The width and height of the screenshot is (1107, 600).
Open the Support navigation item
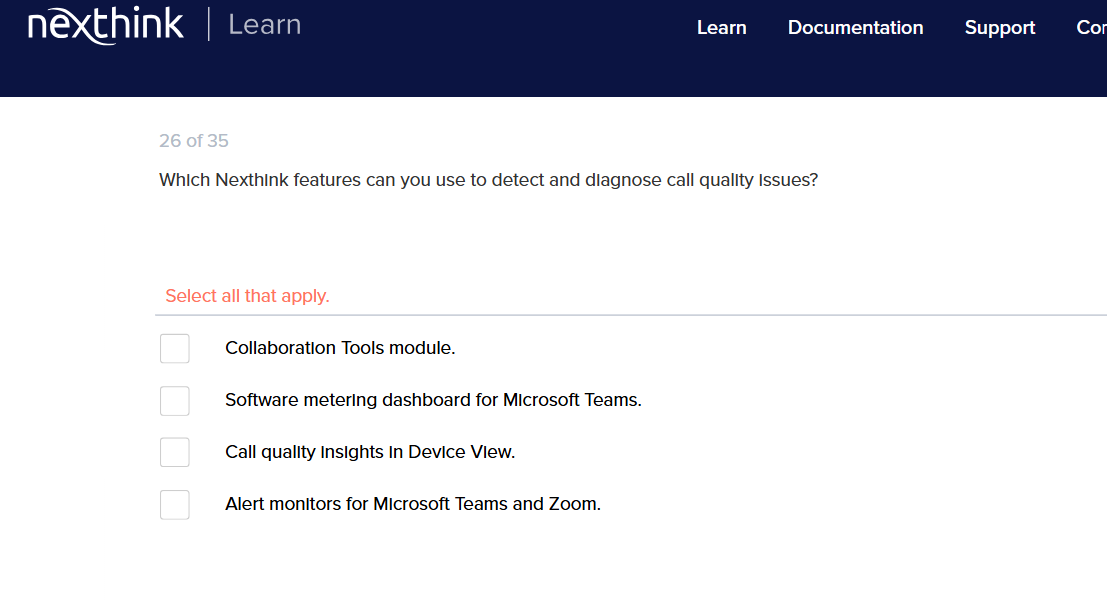tap(999, 28)
